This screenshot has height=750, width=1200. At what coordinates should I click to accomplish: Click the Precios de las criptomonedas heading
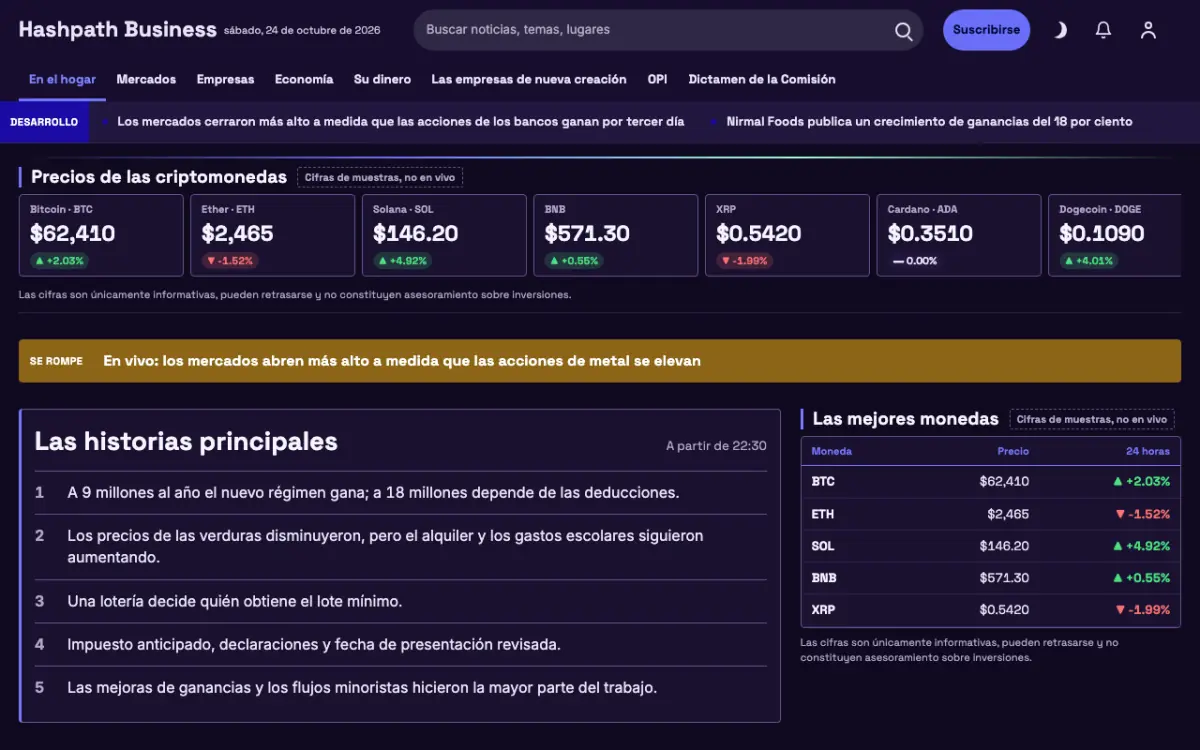pyautogui.click(x=159, y=177)
